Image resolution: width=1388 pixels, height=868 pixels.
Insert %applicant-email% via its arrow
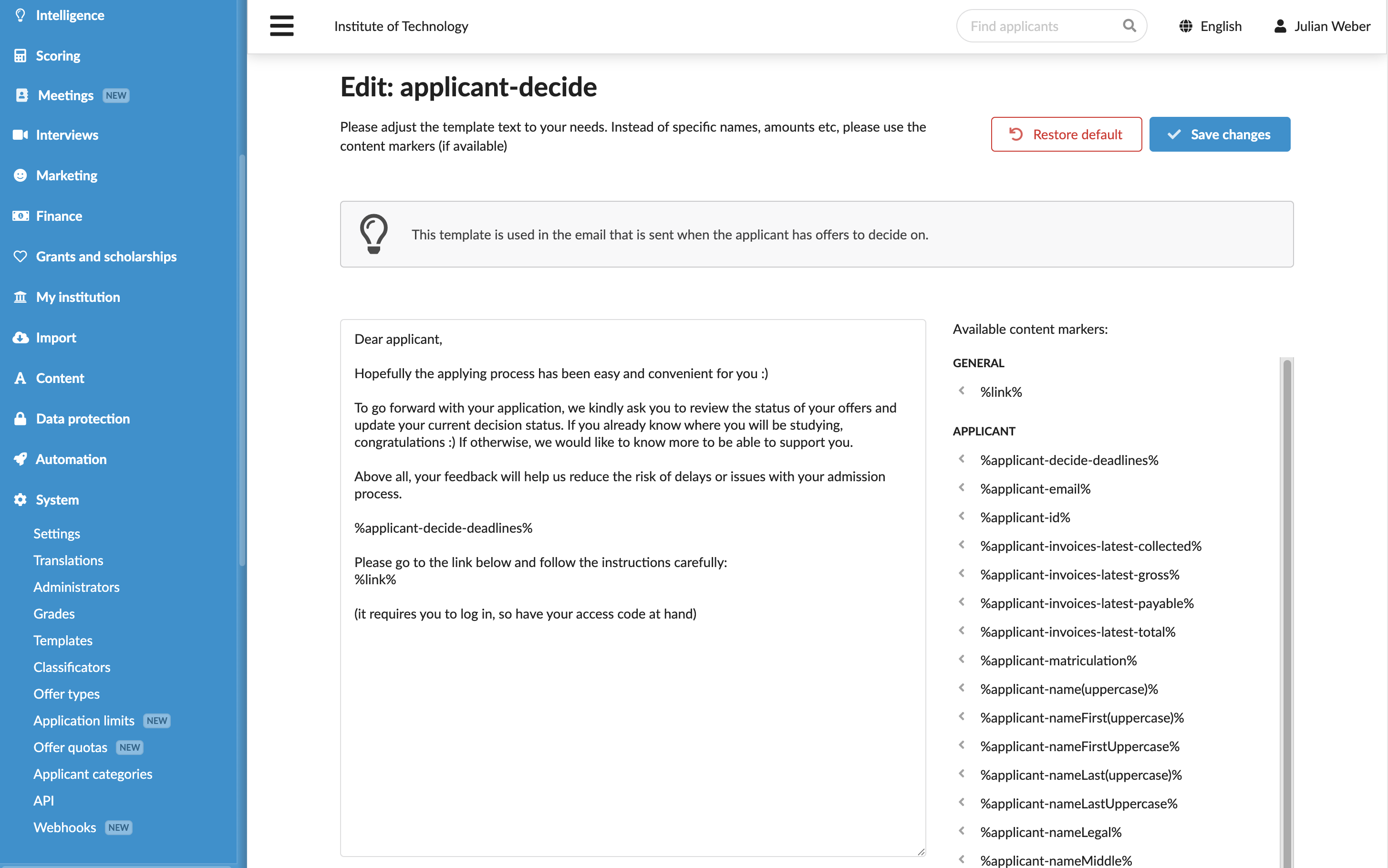click(x=962, y=488)
